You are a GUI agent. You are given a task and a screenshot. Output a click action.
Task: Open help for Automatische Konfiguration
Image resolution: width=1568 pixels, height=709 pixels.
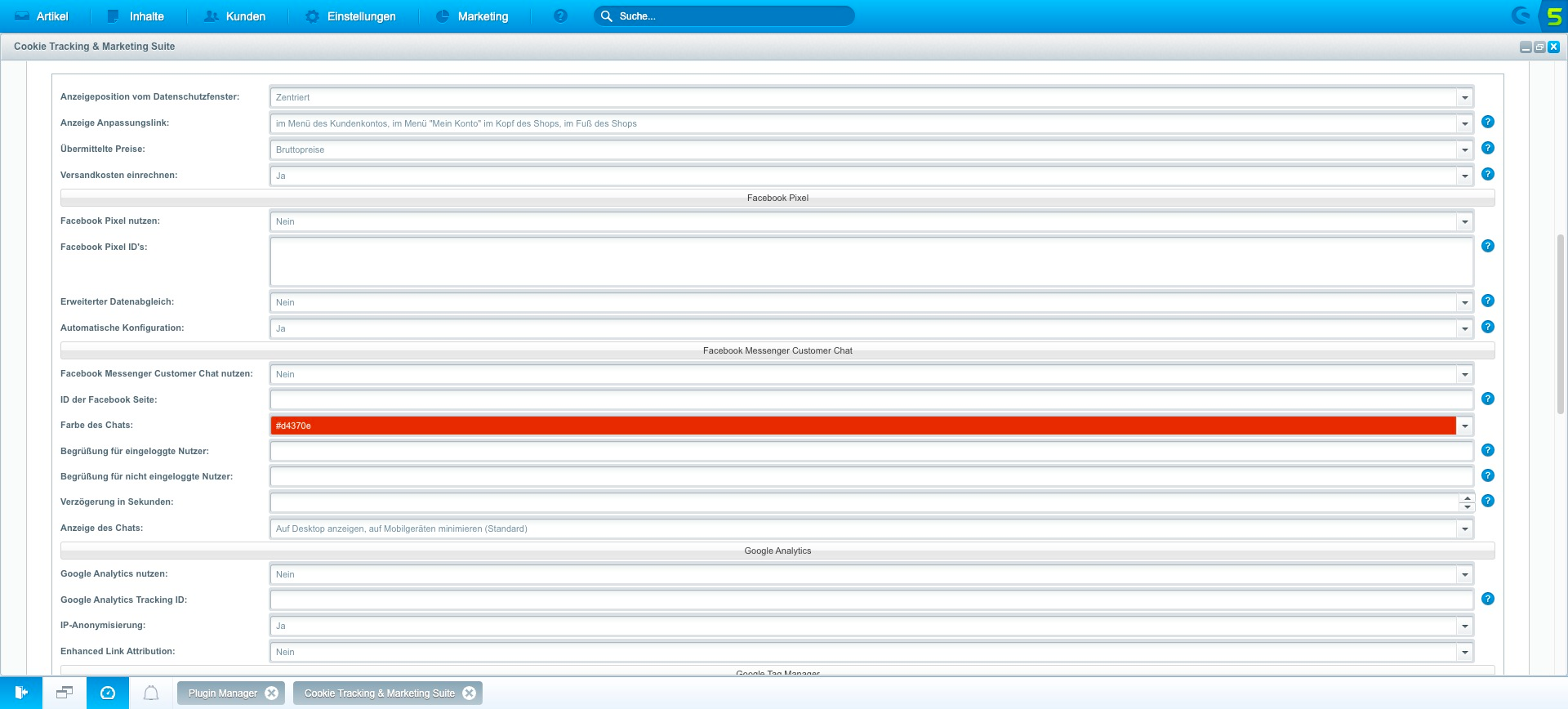(x=1488, y=327)
